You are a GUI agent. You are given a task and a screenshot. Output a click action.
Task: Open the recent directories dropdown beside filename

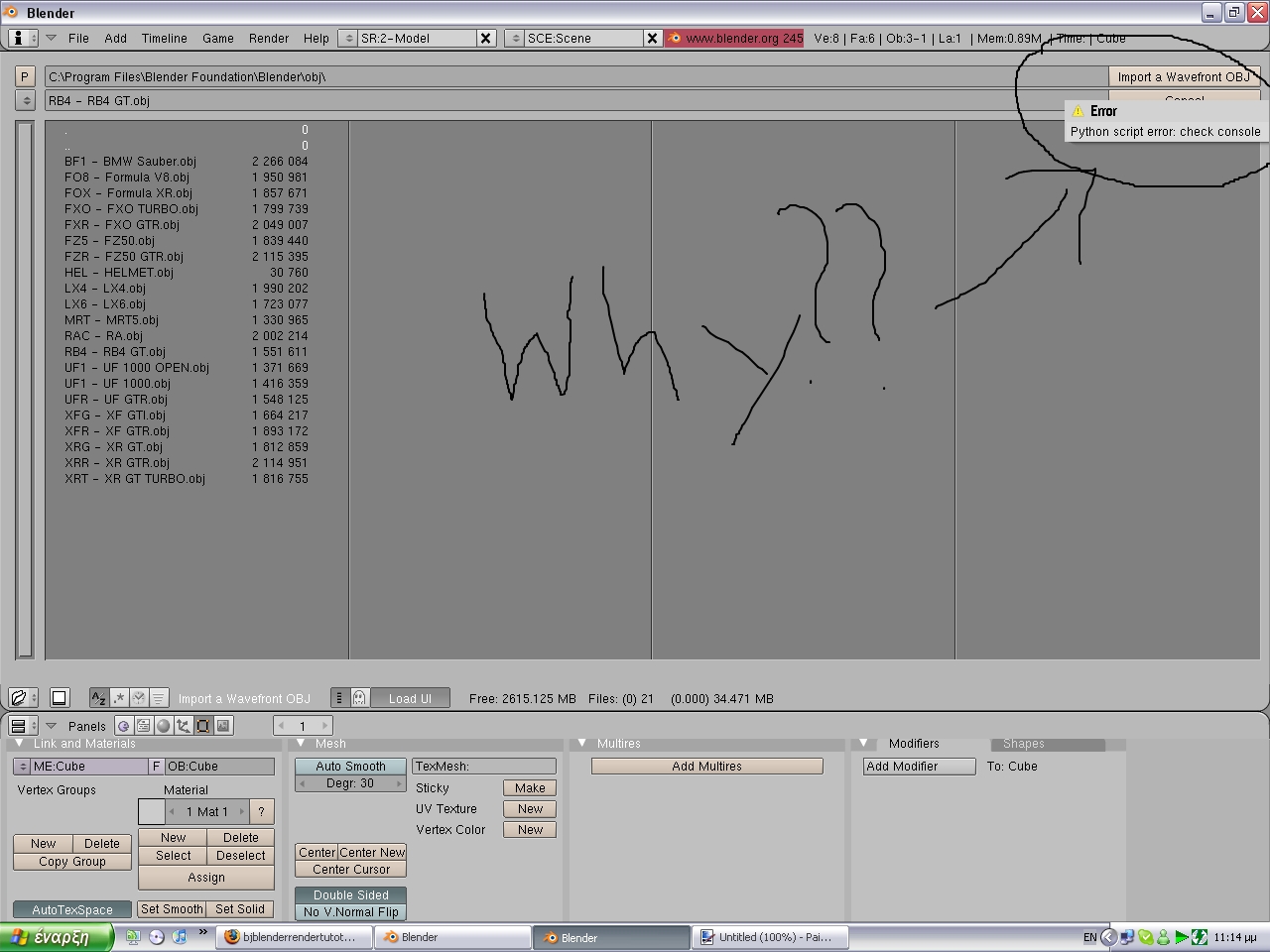tap(25, 100)
